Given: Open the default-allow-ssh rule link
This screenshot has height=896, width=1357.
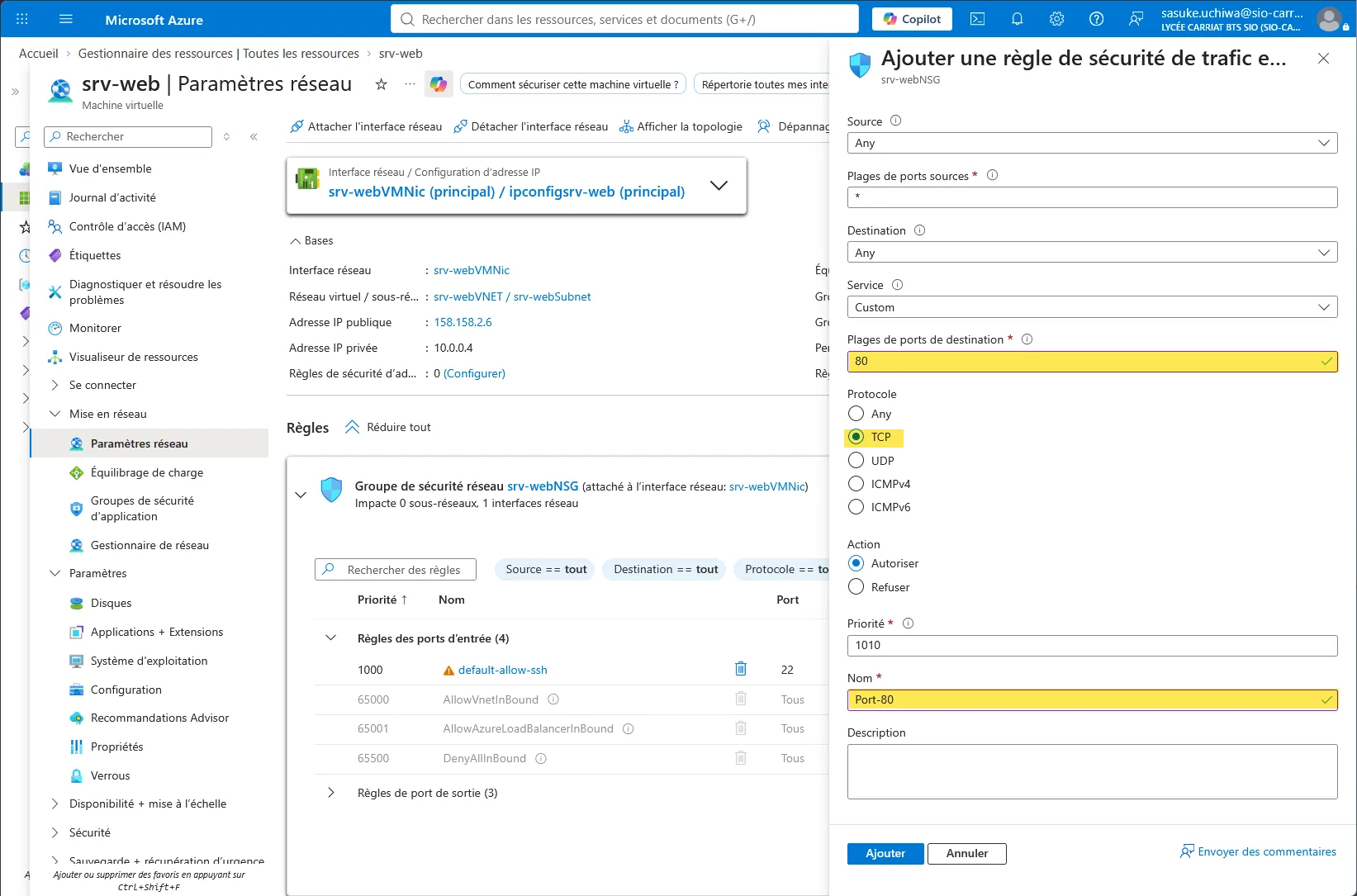Looking at the screenshot, I should [x=503, y=670].
